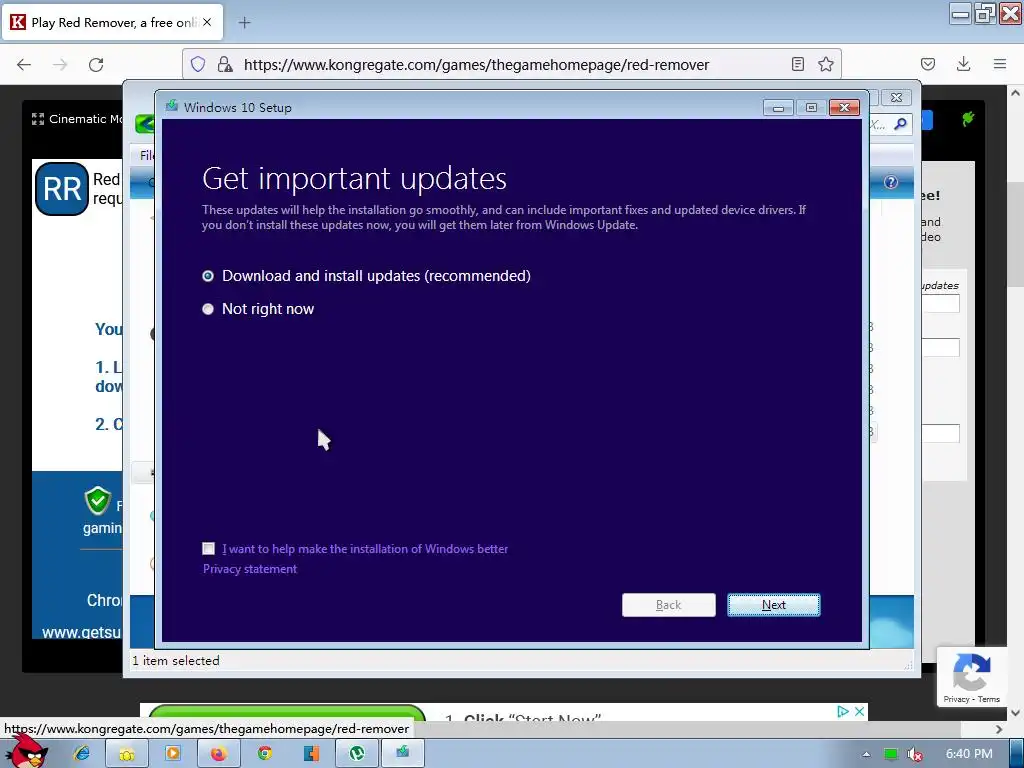Toggle reader view in the address bar
1024x768 pixels.
[x=797, y=64]
